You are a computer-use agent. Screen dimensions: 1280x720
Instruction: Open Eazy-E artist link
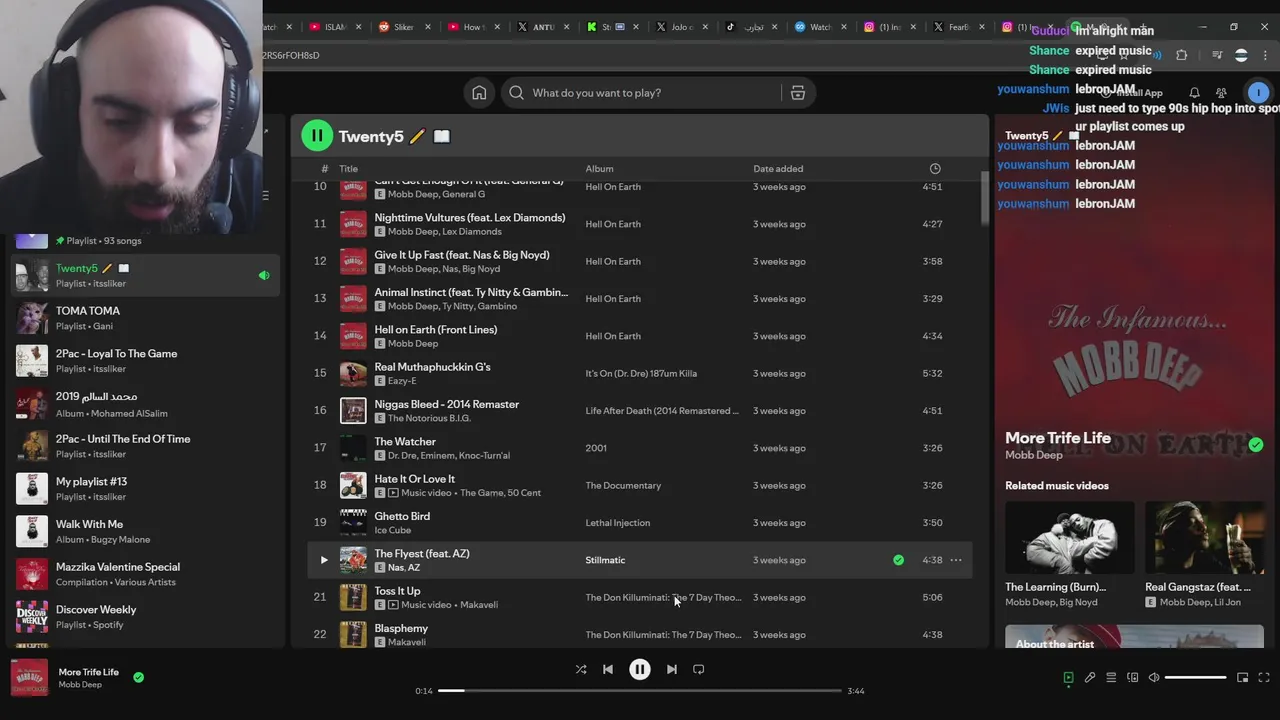coord(402,381)
